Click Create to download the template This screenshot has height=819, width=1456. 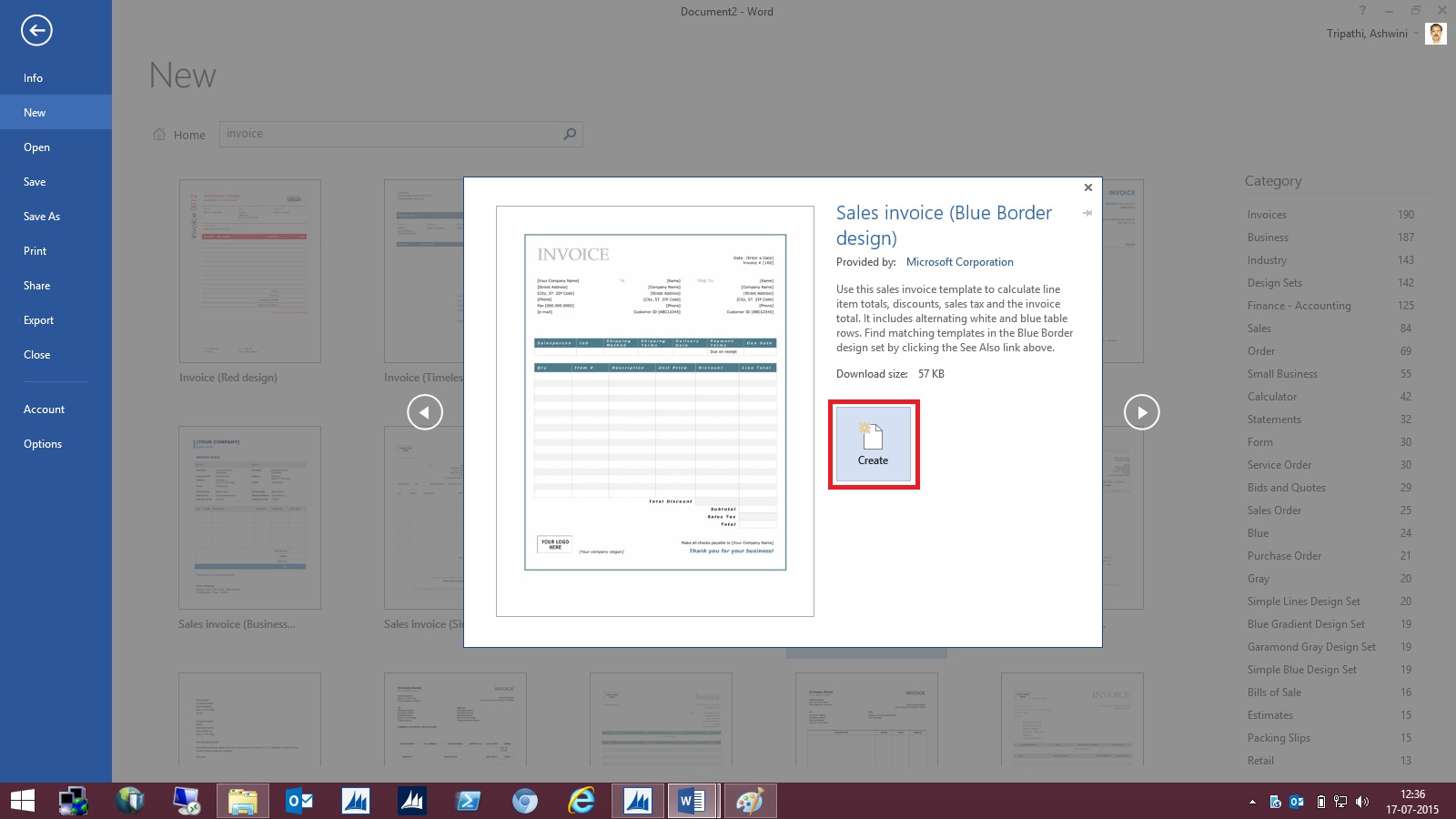click(x=873, y=444)
